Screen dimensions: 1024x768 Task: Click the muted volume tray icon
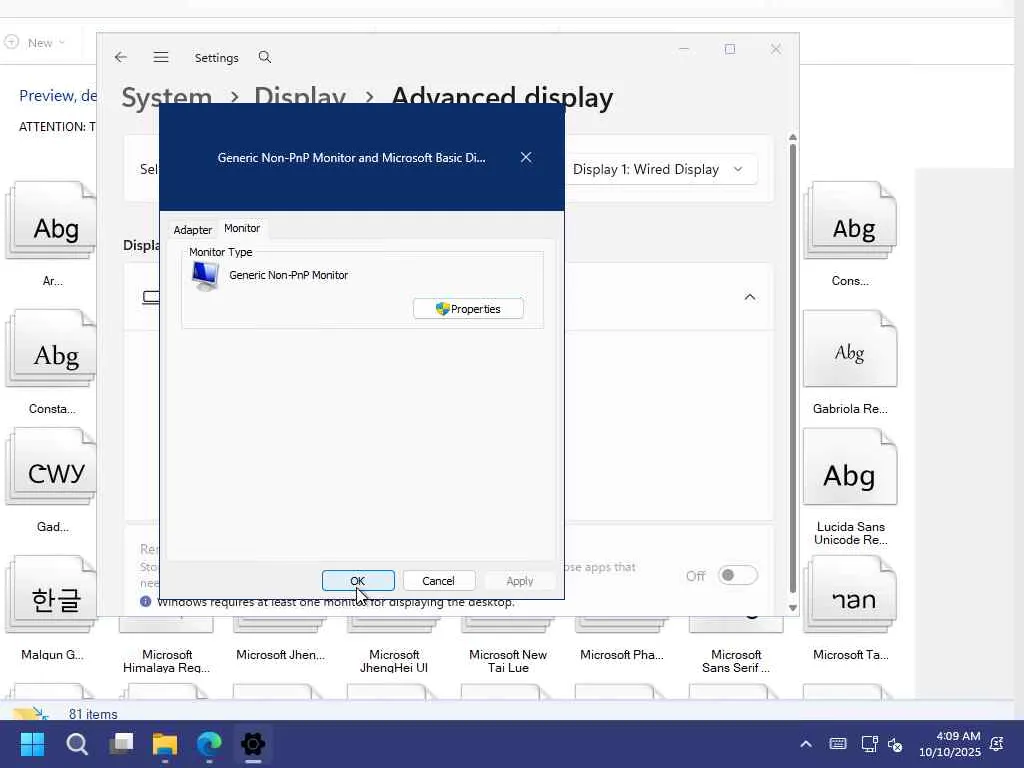(x=895, y=744)
